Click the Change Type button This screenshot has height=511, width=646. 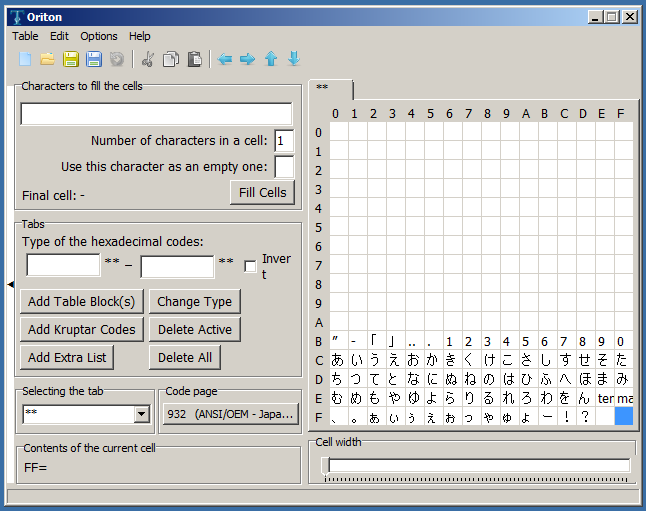click(194, 302)
